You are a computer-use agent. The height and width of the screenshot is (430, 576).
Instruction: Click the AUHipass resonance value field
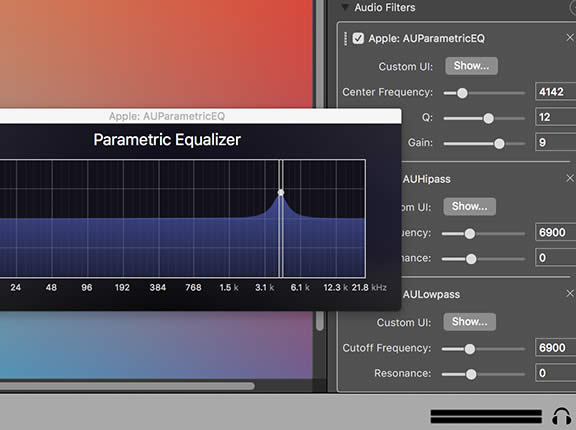(555, 258)
